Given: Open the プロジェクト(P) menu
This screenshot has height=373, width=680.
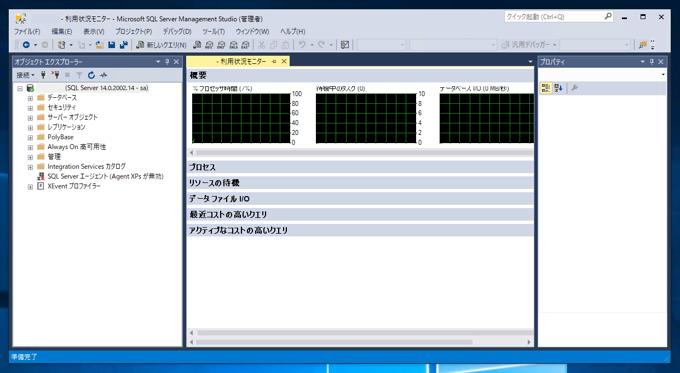Looking at the screenshot, I should pos(134,32).
